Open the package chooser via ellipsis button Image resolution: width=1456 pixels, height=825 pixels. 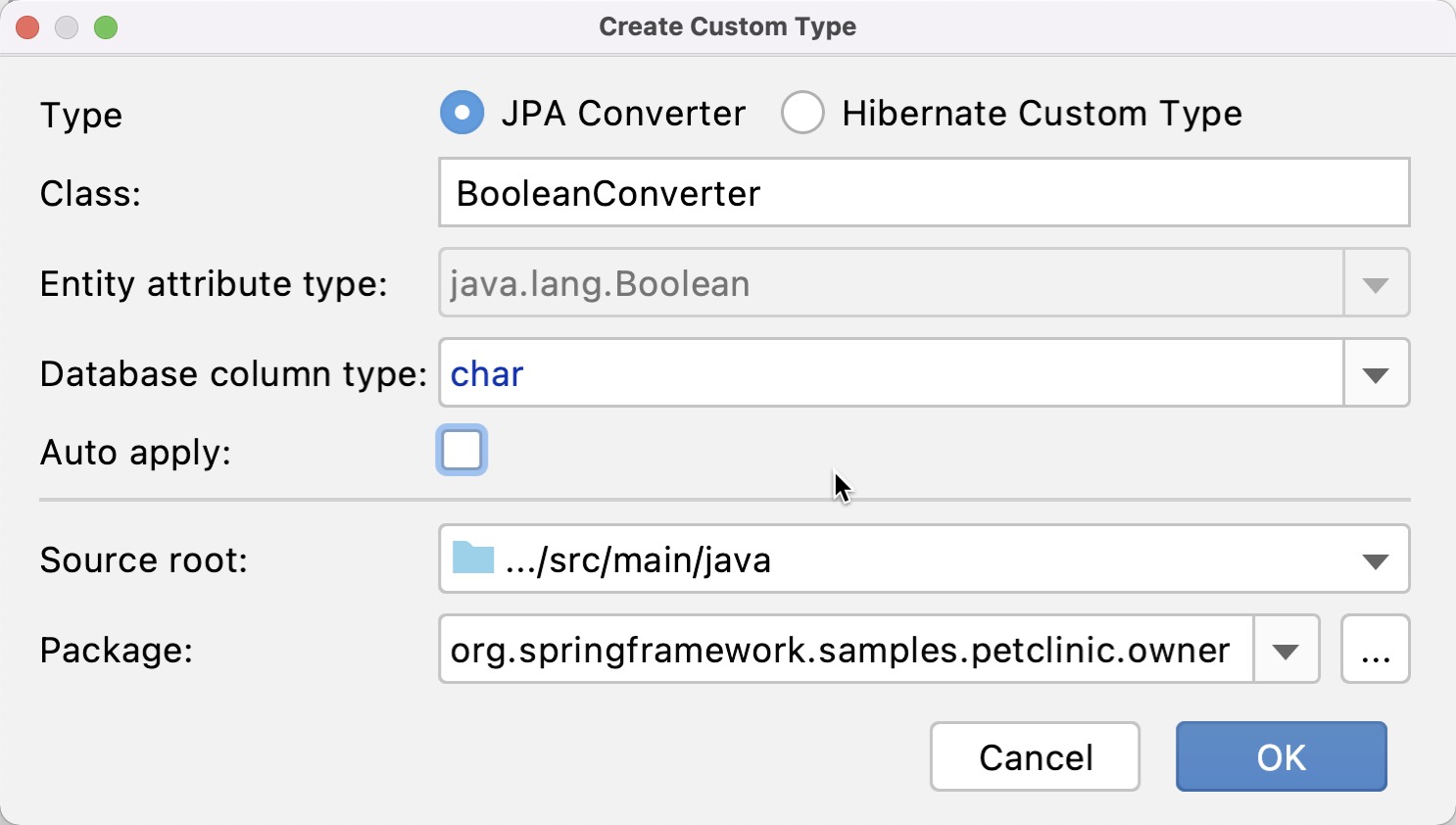click(1376, 649)
